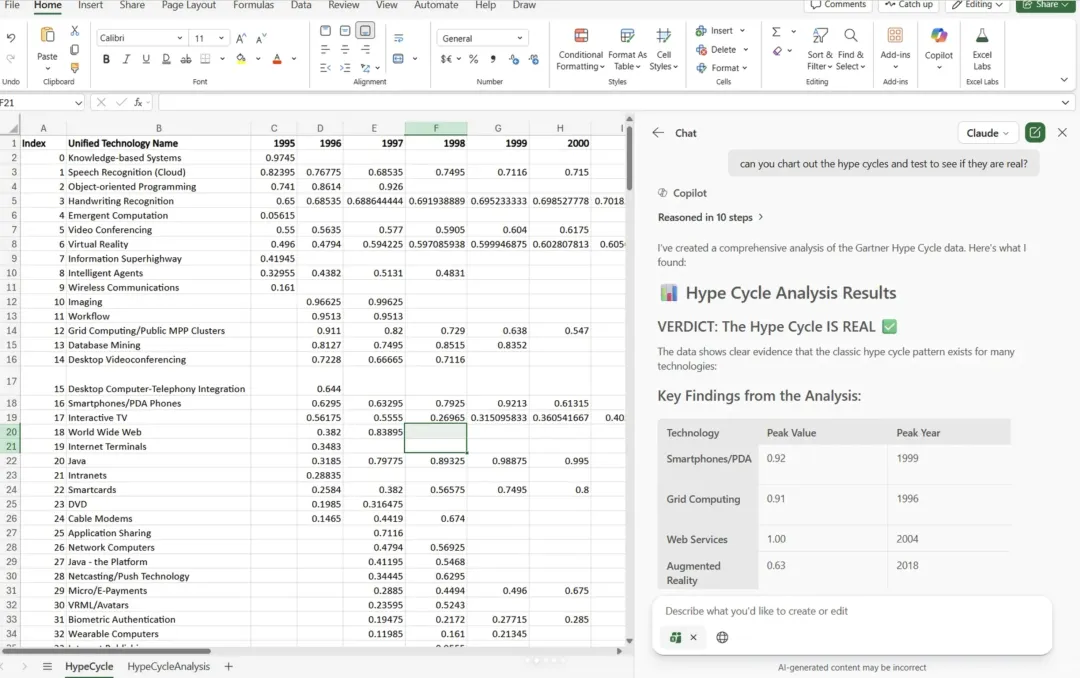Open the font color dropdown arrow
Viewport: 1080px width, 678px height.
click(x=293, y=59)
